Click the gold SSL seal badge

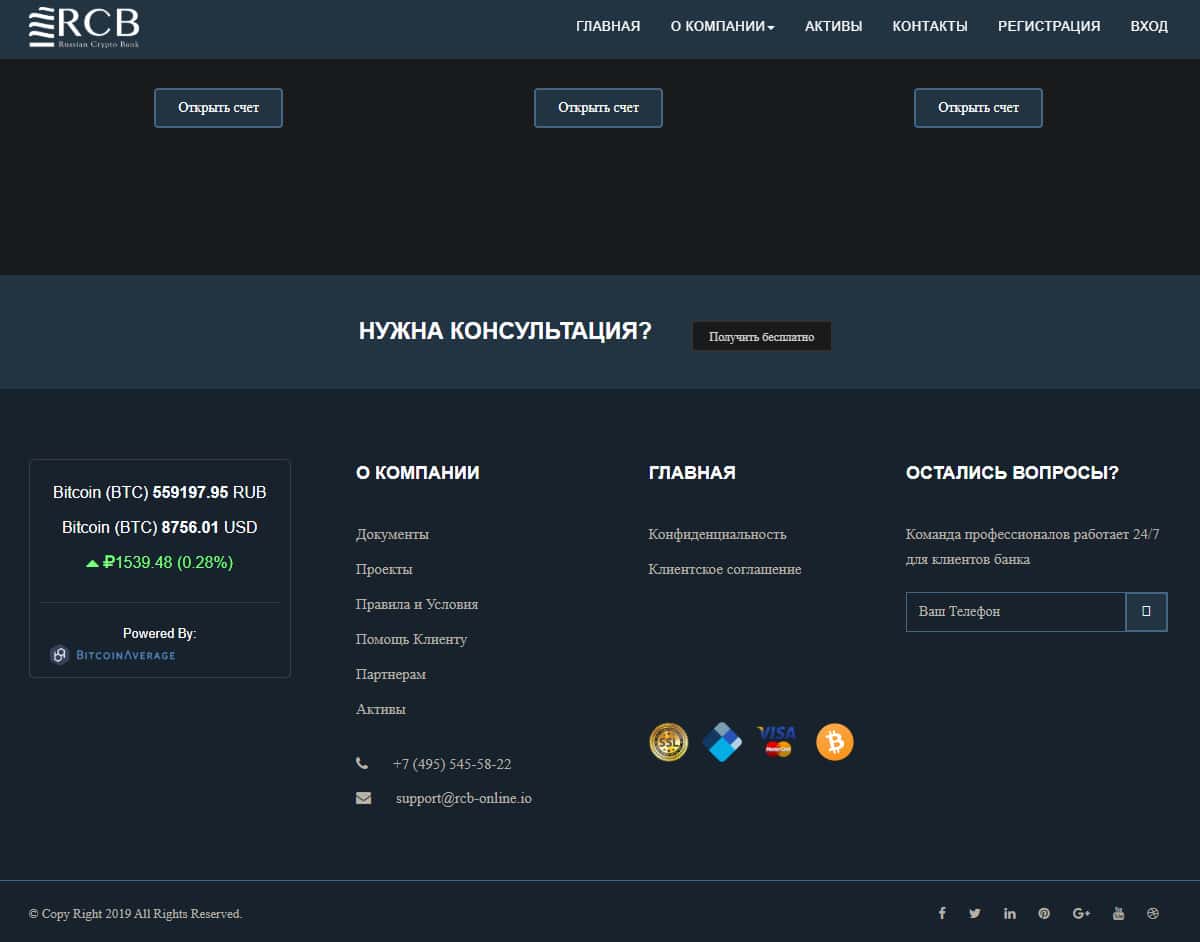pyautogui.click(x=669, y=742)
